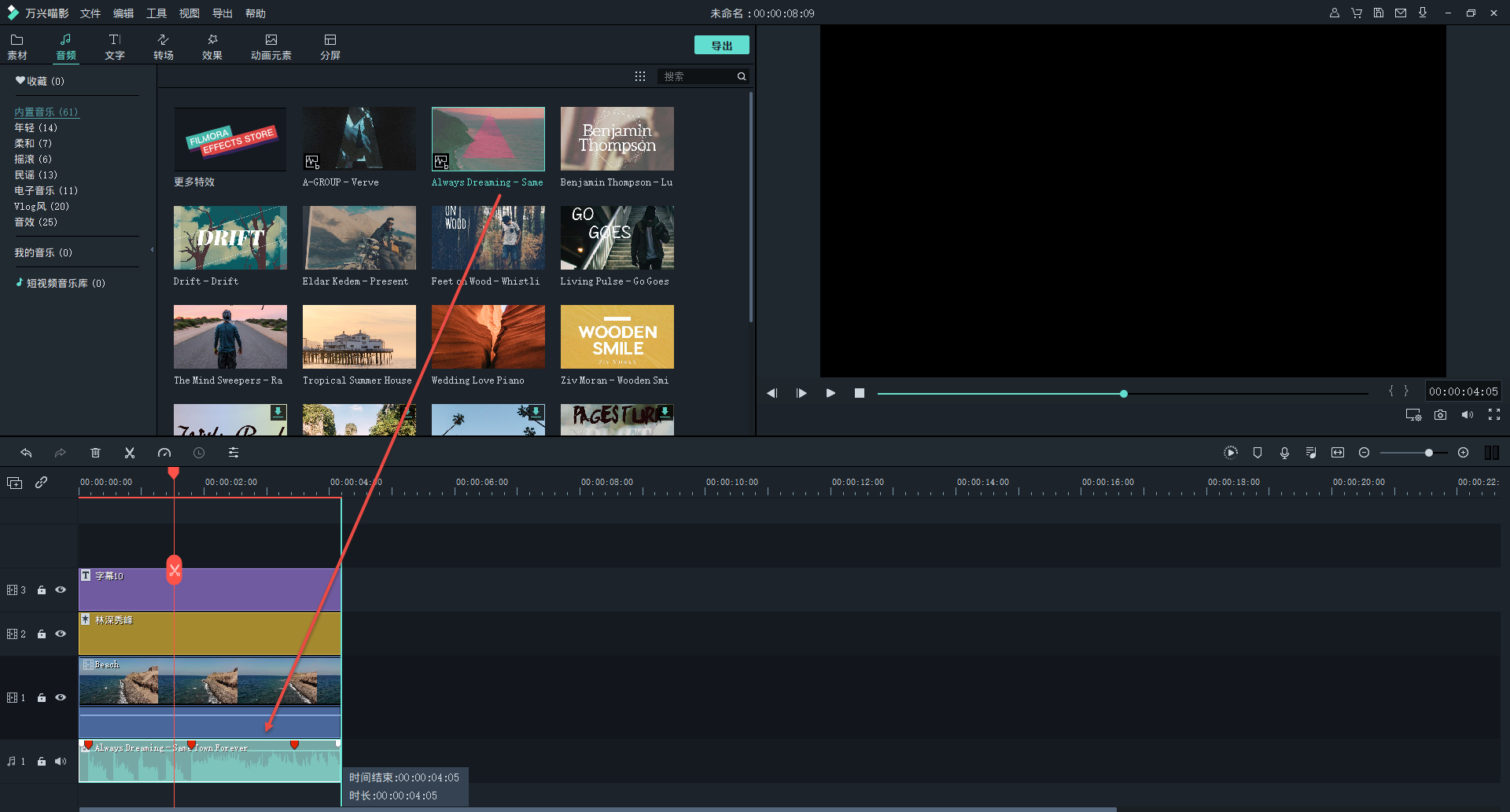Open the preview quality display settings

click(x=1413, y=415)
